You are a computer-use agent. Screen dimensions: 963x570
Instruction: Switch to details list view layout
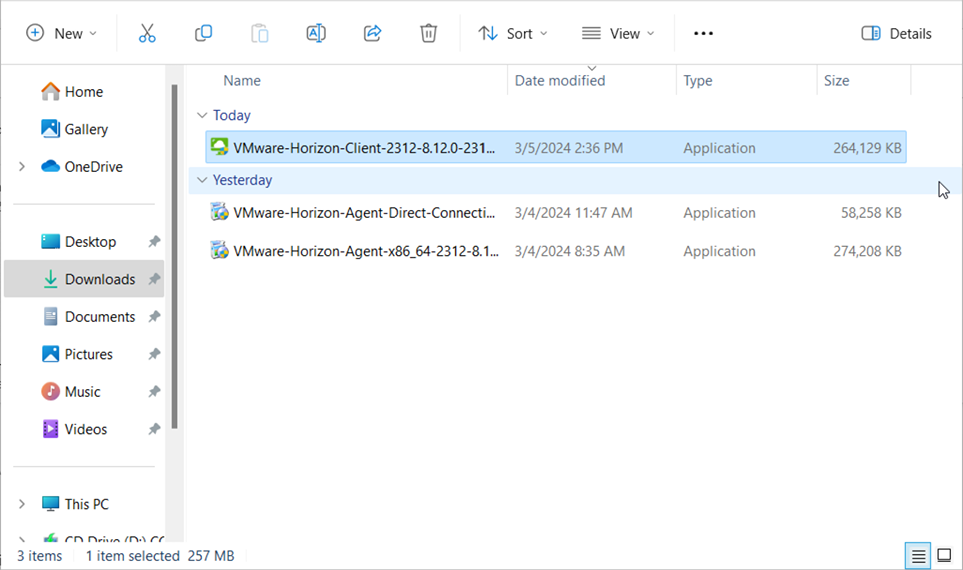[917, 556]
